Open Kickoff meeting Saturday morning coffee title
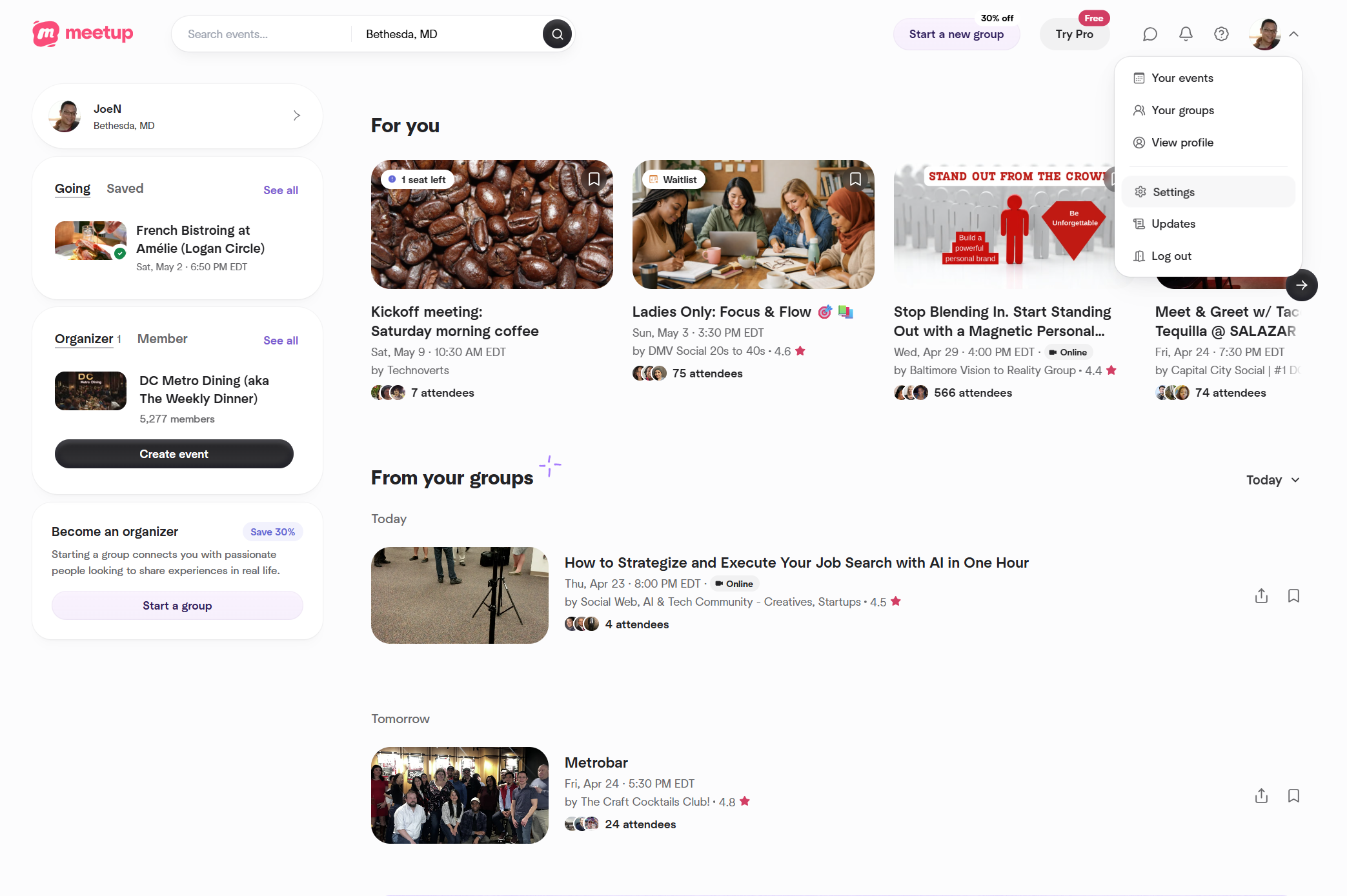The width and height of the screenshot is (1347, 896). point(454,321)
